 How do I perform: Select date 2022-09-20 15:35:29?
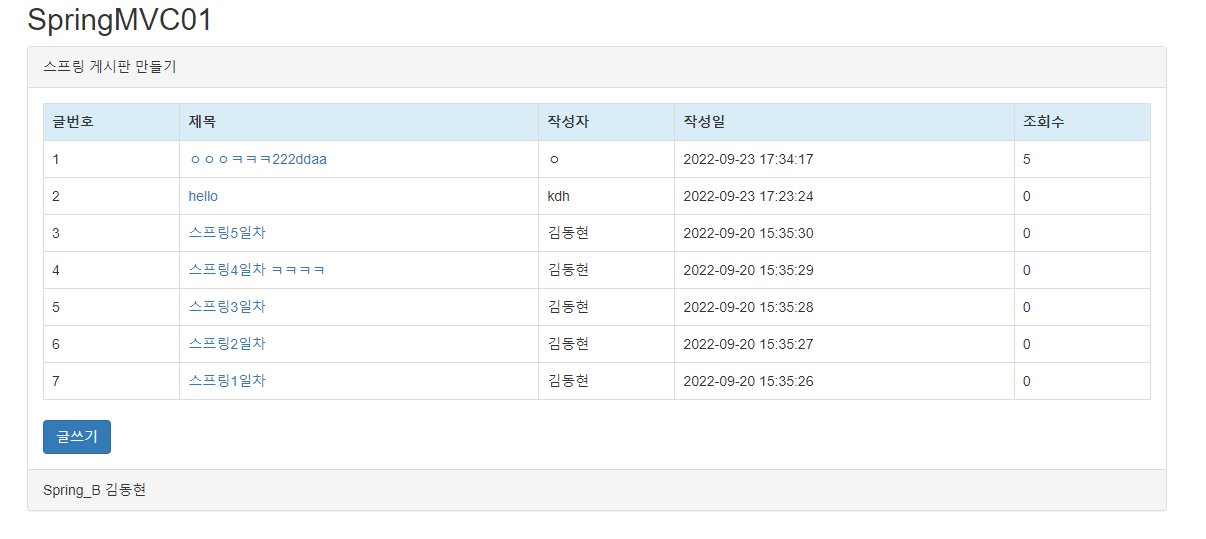pos(748,270)
